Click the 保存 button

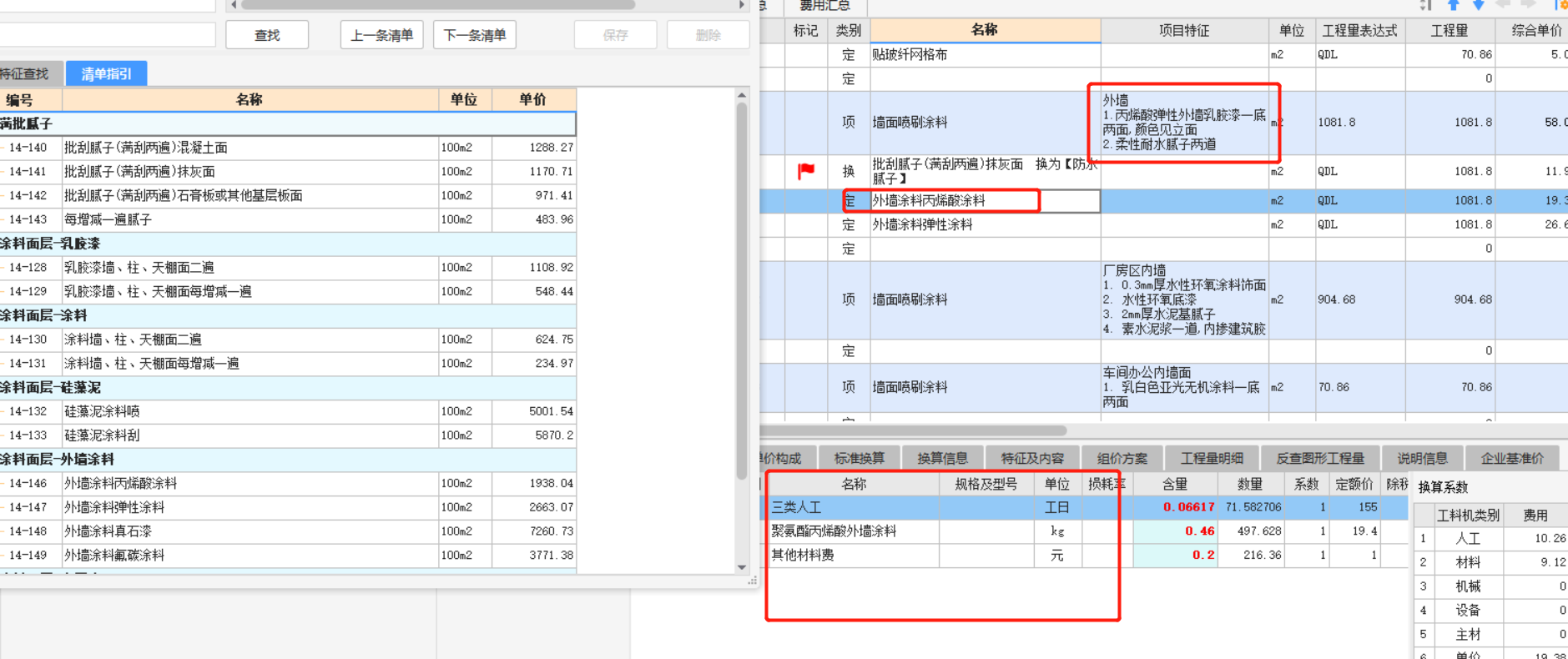click(615, 35)
